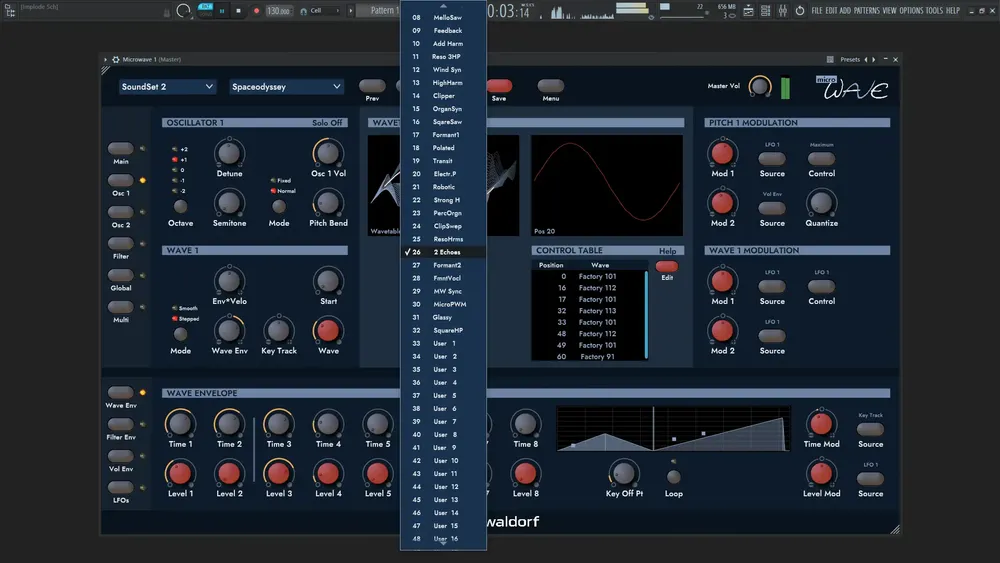Viewport: 1000px width, 563px height.
Task: Toggle the envelope Loop switch
Action: (x=673, y=476)
